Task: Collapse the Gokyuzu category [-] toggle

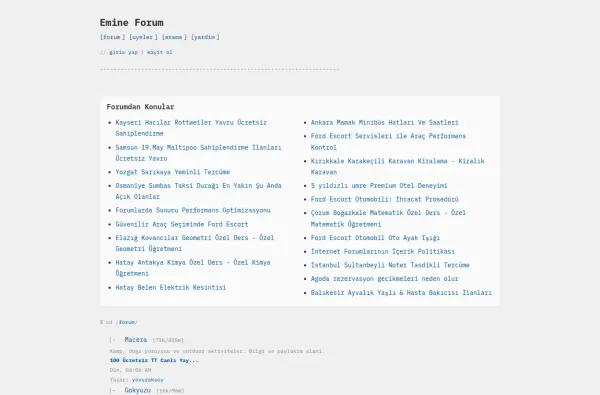Action: [112, 390]
